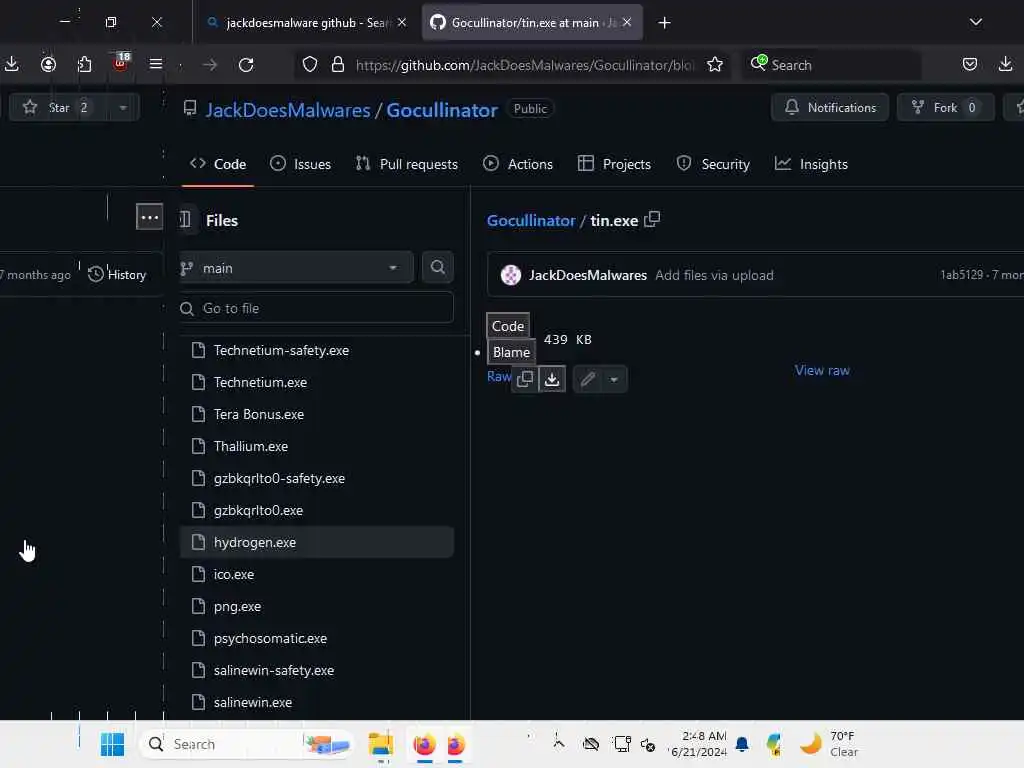Open the Projects tab
The height and width of the screenshot is (768, 1024).
(x=615, y=164)
